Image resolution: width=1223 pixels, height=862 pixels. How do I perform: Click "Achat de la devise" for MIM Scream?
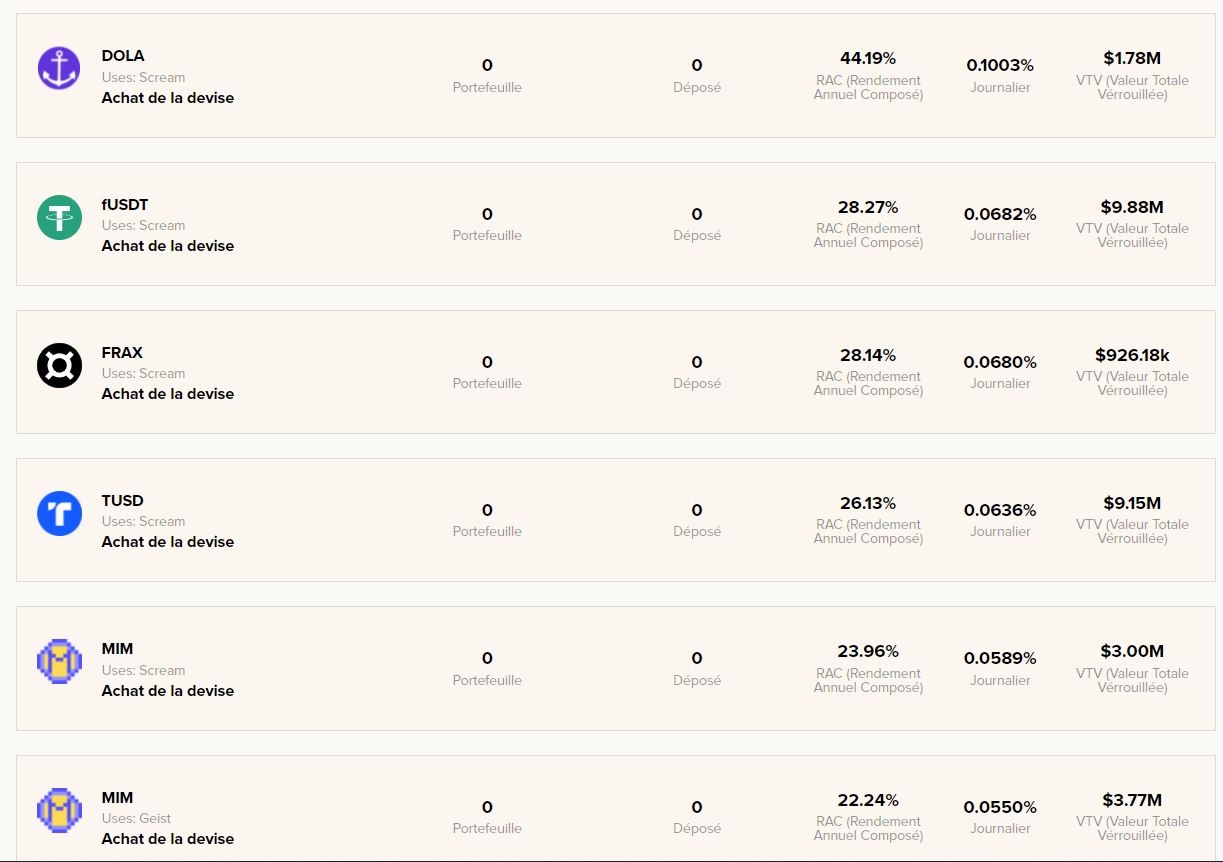pos(167,691)
